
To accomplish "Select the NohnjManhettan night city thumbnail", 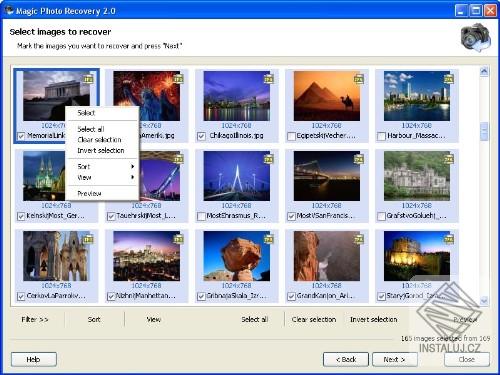I will point(146,256).
